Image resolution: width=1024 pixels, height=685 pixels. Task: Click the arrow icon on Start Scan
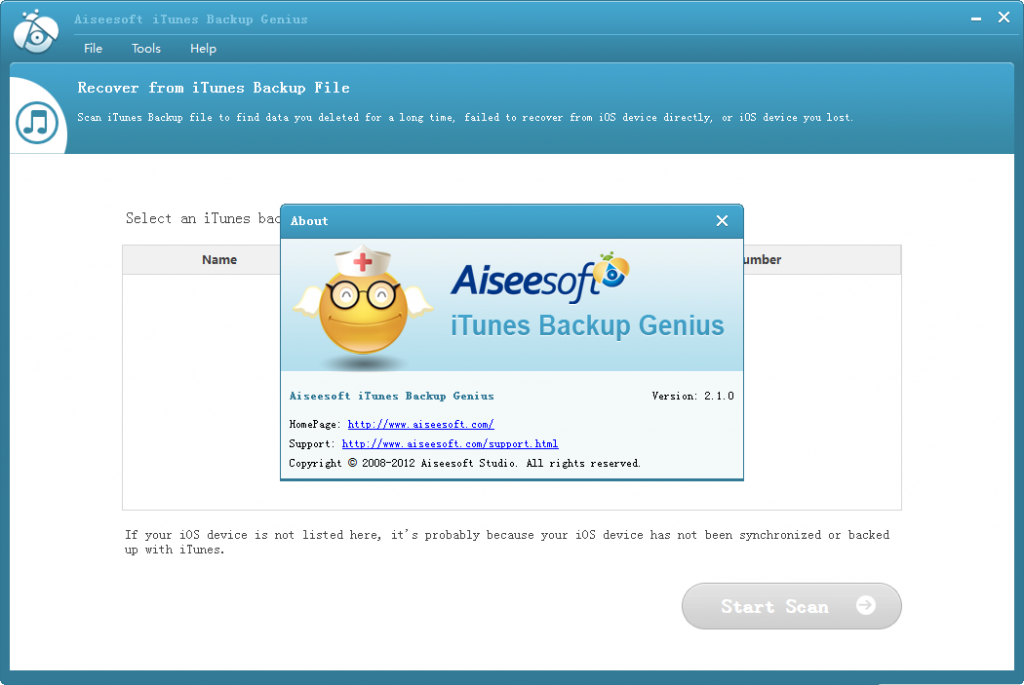[x=866, y=605]
